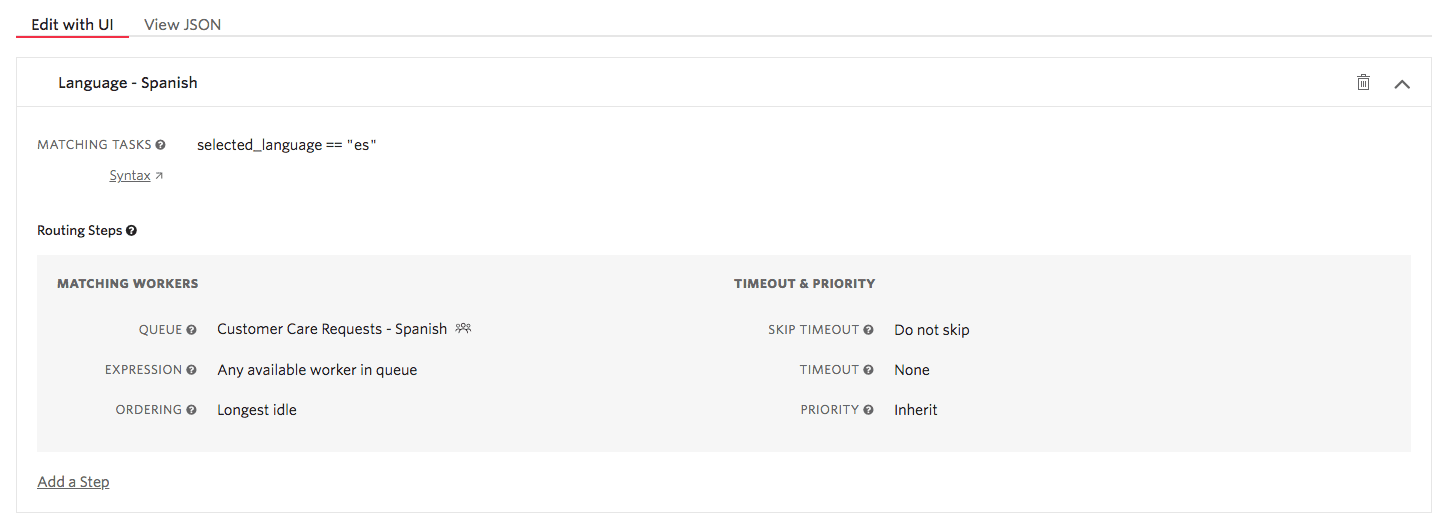1443x529 pixels.
Task: Switch to the View JSON tab
Action: coord(182,24)
